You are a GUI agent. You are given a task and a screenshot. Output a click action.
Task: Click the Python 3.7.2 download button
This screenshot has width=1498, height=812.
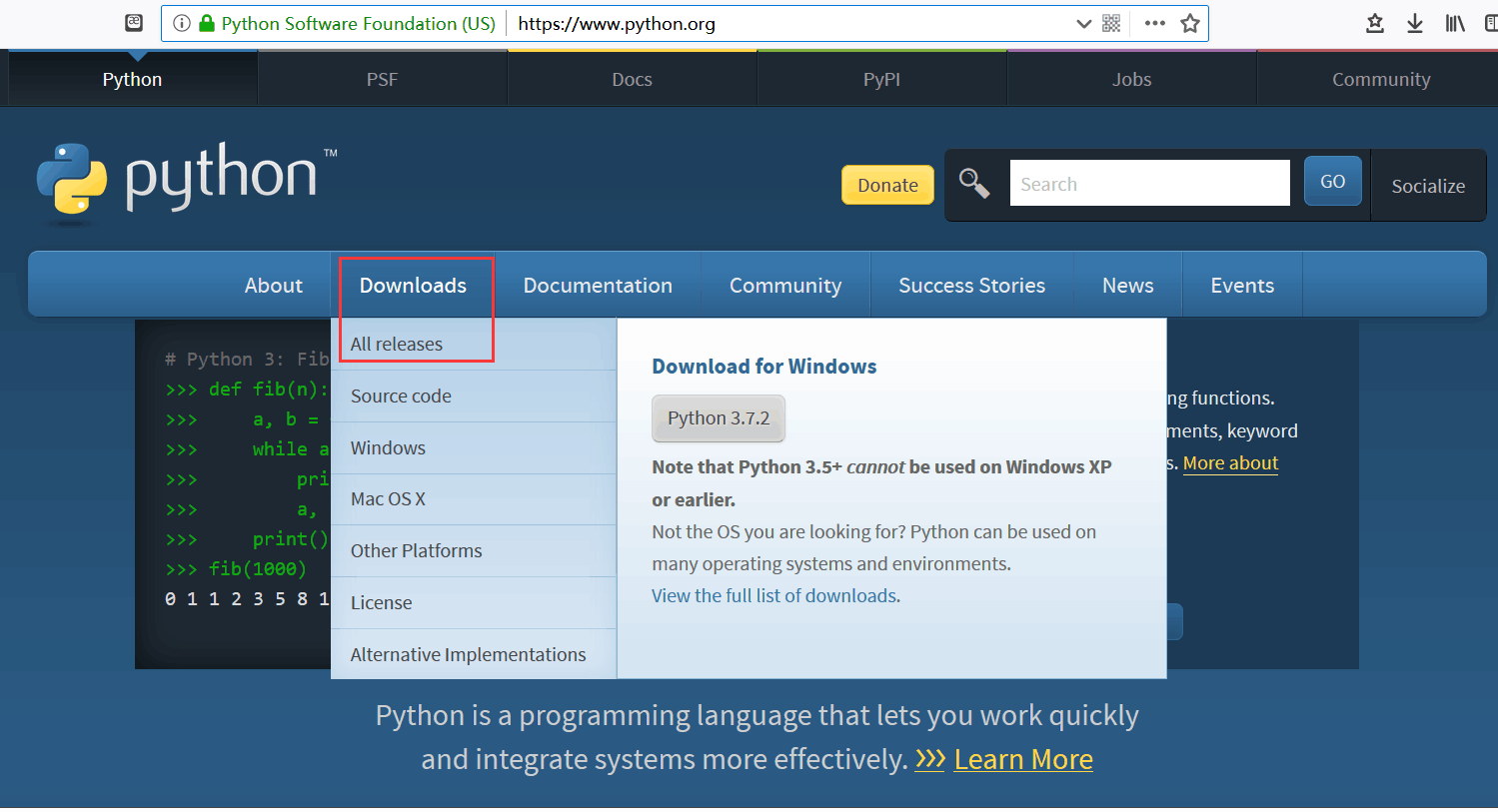[x=719, y=417]
